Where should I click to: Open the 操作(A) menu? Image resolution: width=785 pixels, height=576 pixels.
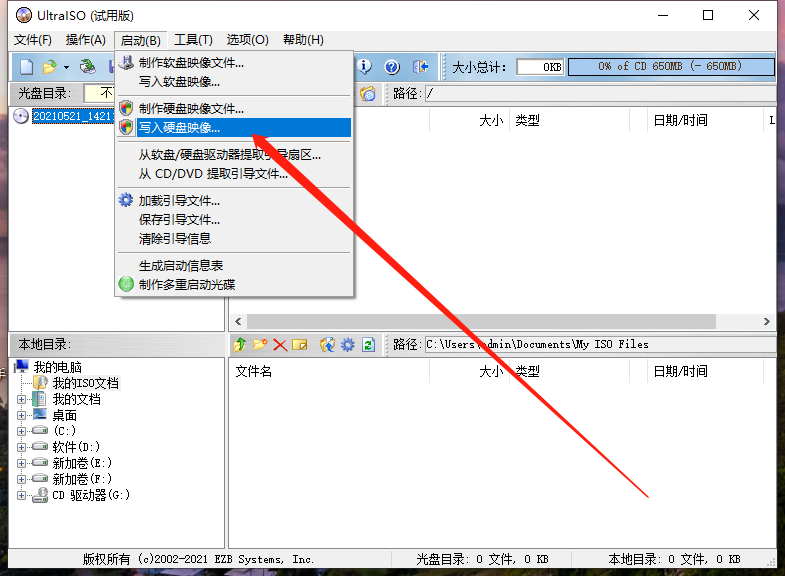pyautogui.click(x=86, y=40)
